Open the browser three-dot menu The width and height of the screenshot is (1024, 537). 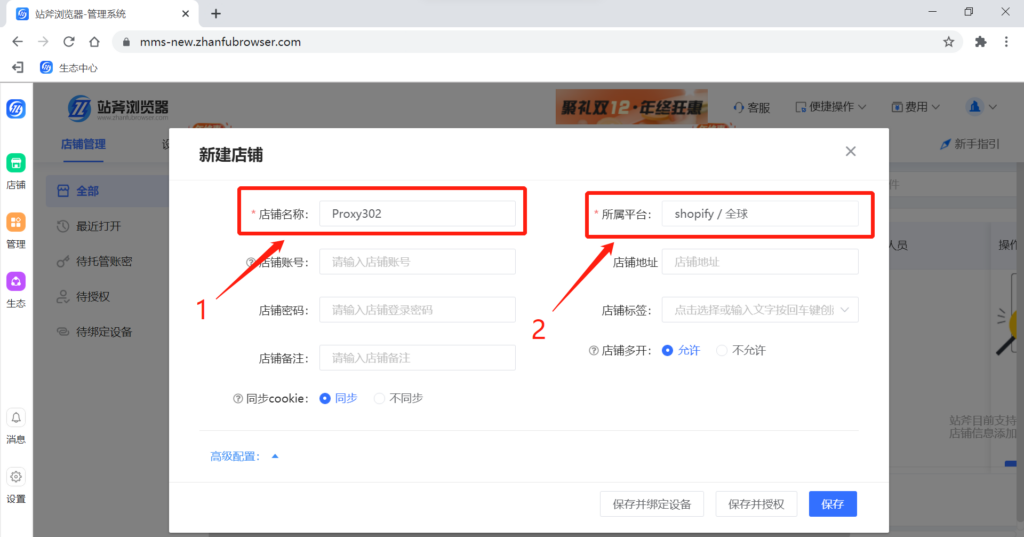tap(1006, 42)
